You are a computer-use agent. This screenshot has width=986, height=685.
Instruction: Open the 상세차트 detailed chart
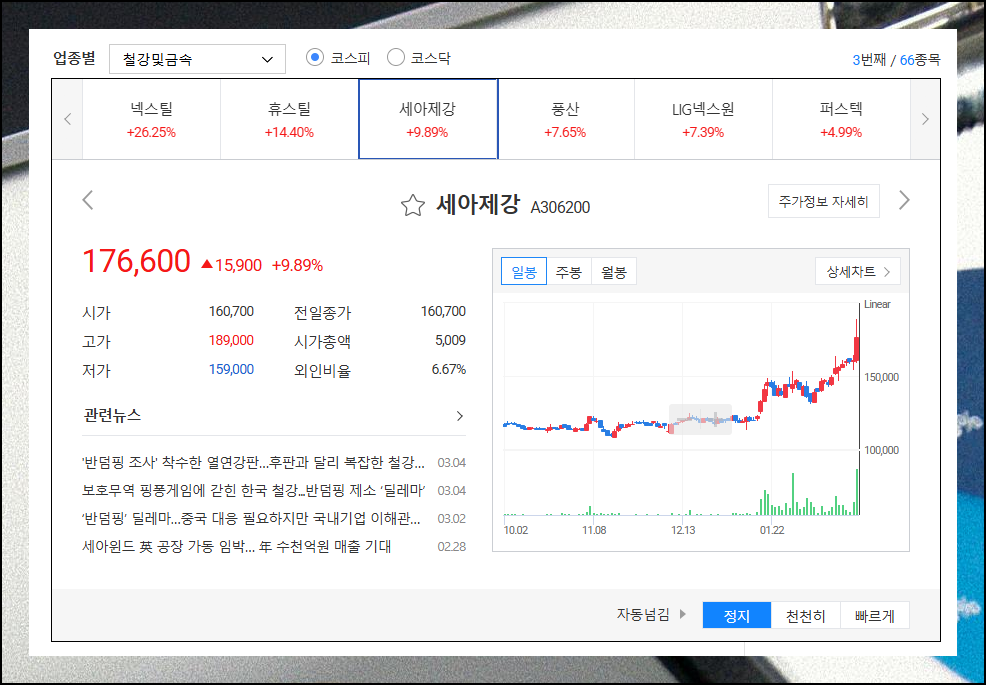click(858, 272)
